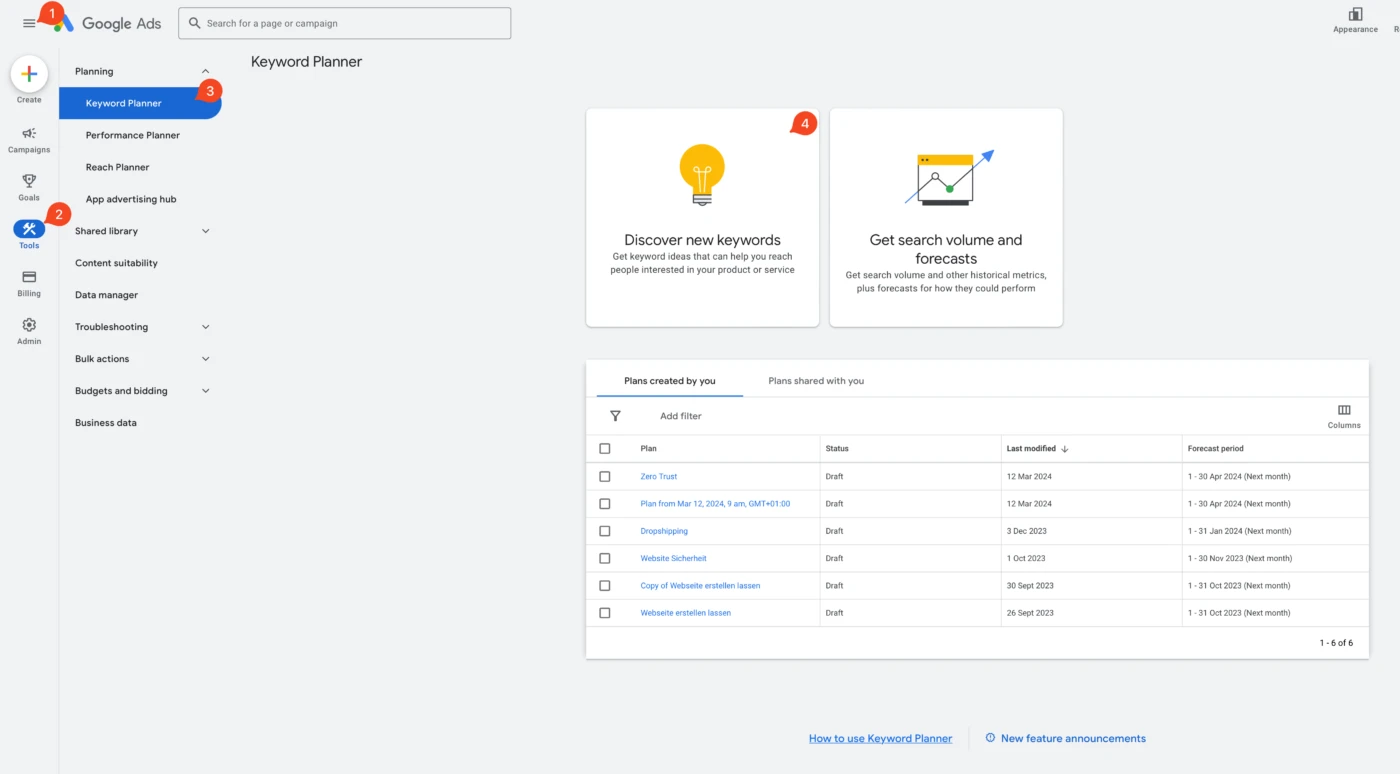Open the Zero Trust plan link
The height and width of the screenshot is (774, 1400).
(x=659, y=477)
